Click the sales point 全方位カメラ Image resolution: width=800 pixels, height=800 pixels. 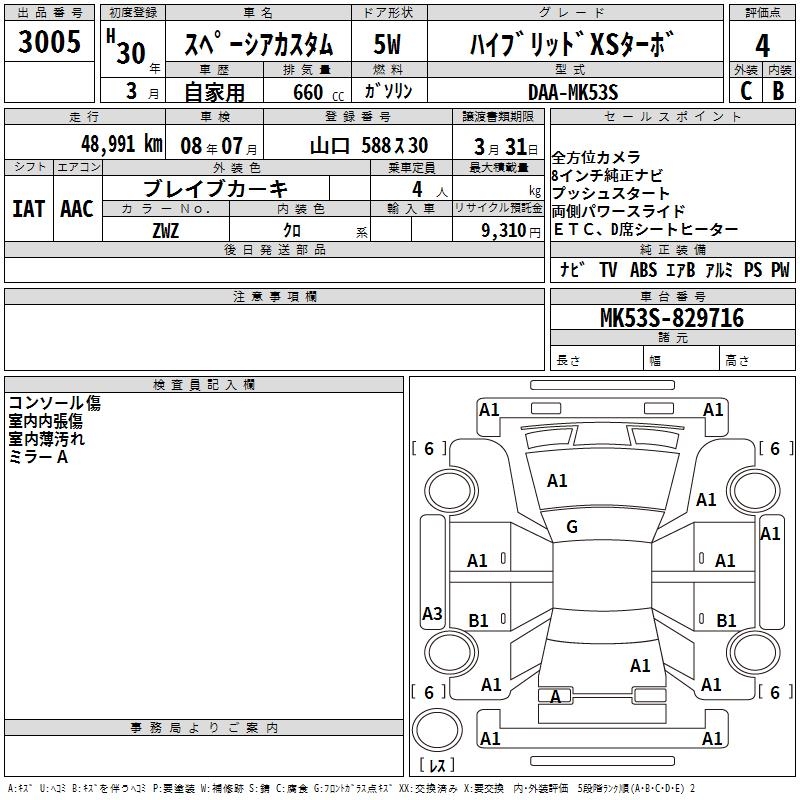click(596, 157)
